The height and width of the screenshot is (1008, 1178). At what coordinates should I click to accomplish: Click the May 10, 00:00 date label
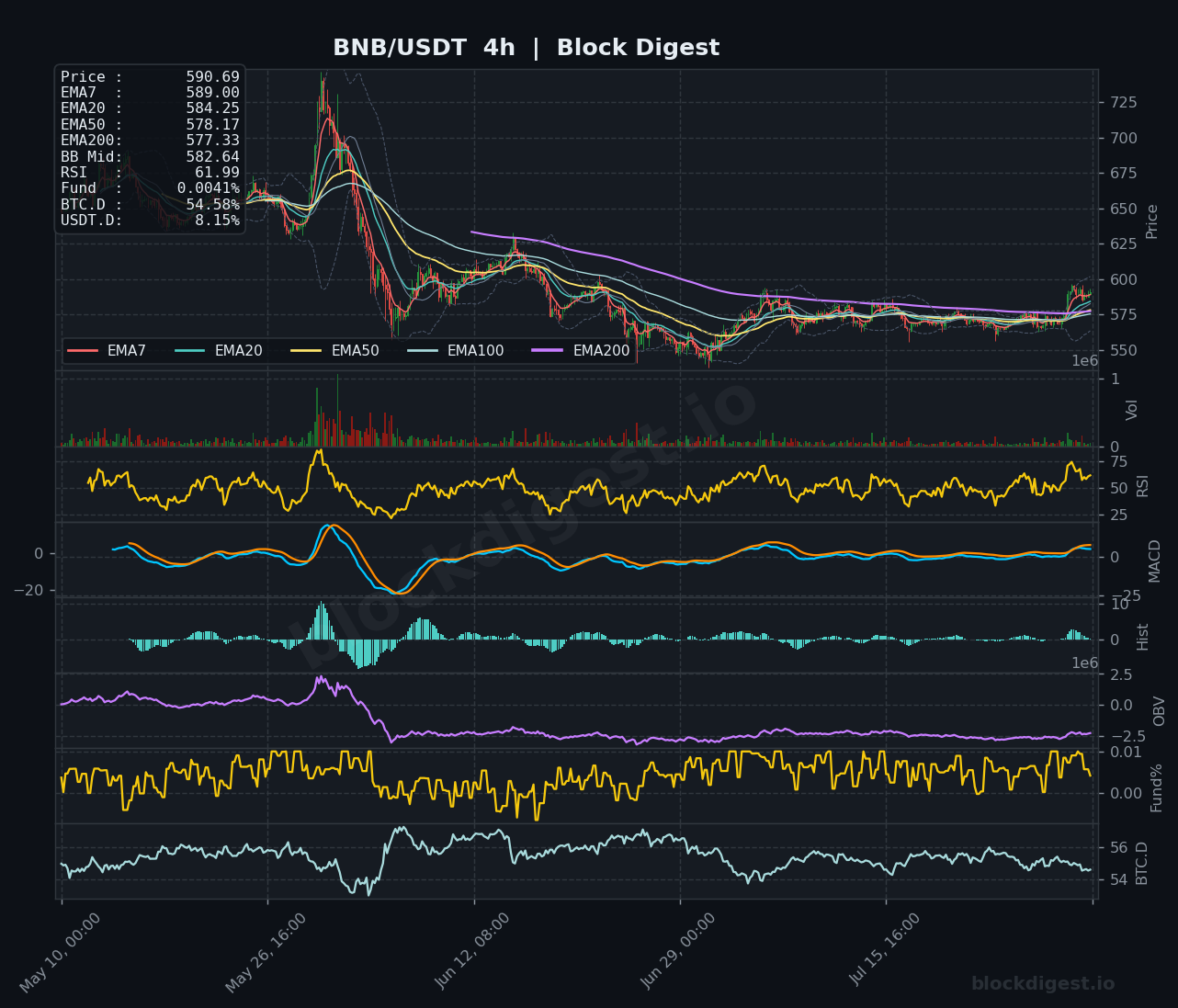pyautogui.click(x=61, y=953)
